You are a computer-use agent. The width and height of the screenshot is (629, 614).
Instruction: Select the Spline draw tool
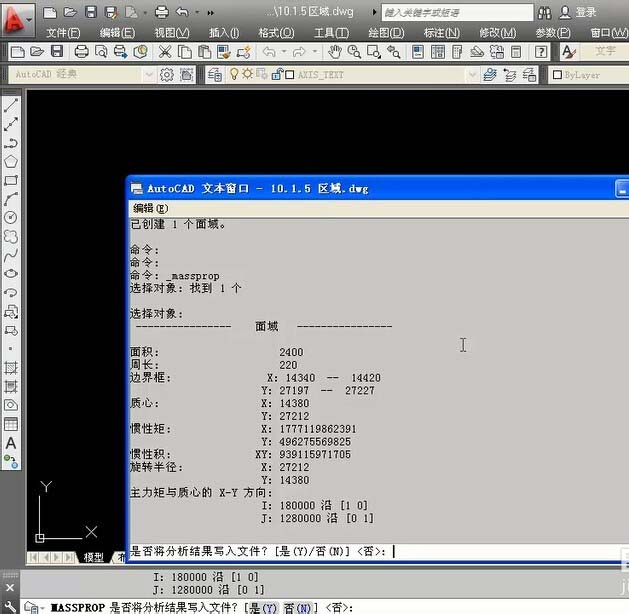[x=11, y=255]
